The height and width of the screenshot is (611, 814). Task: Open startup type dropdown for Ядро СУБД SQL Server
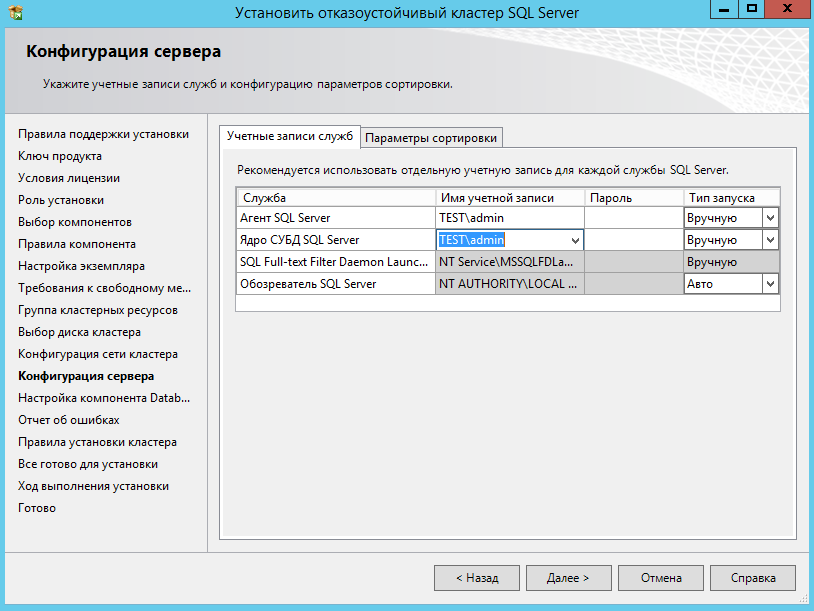pyautogui.click(x=770, y=240)
